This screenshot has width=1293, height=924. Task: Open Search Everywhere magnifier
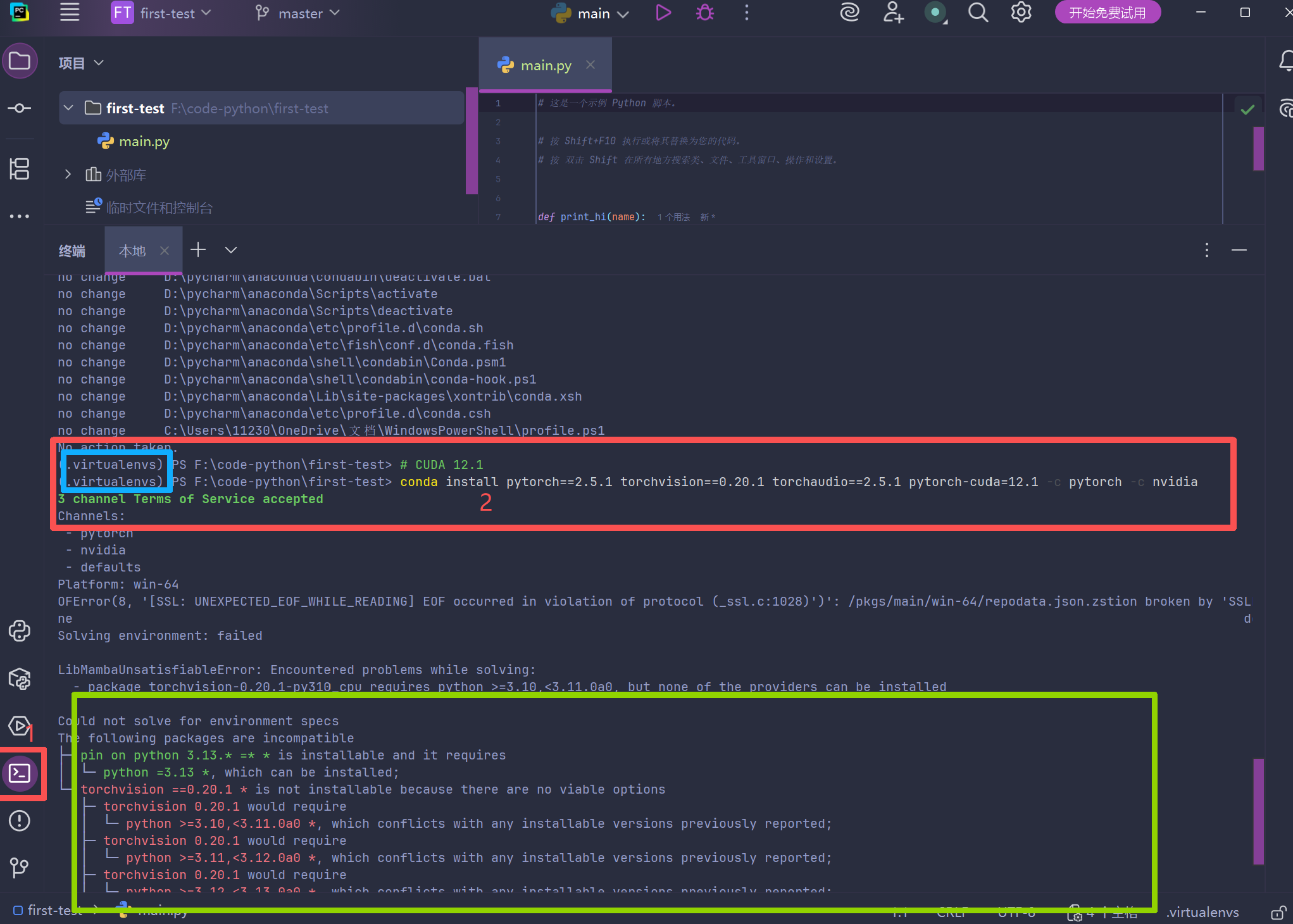coord(978,13)
